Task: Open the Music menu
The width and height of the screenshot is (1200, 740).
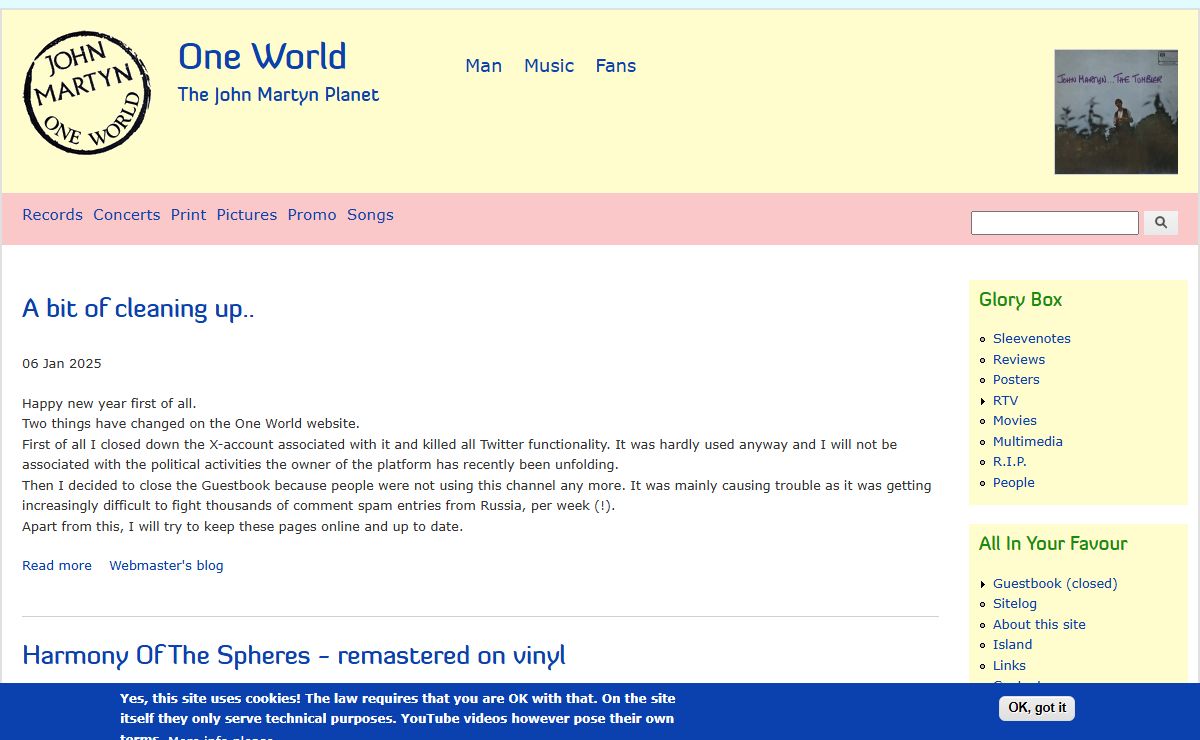Action: click(549, 66)
